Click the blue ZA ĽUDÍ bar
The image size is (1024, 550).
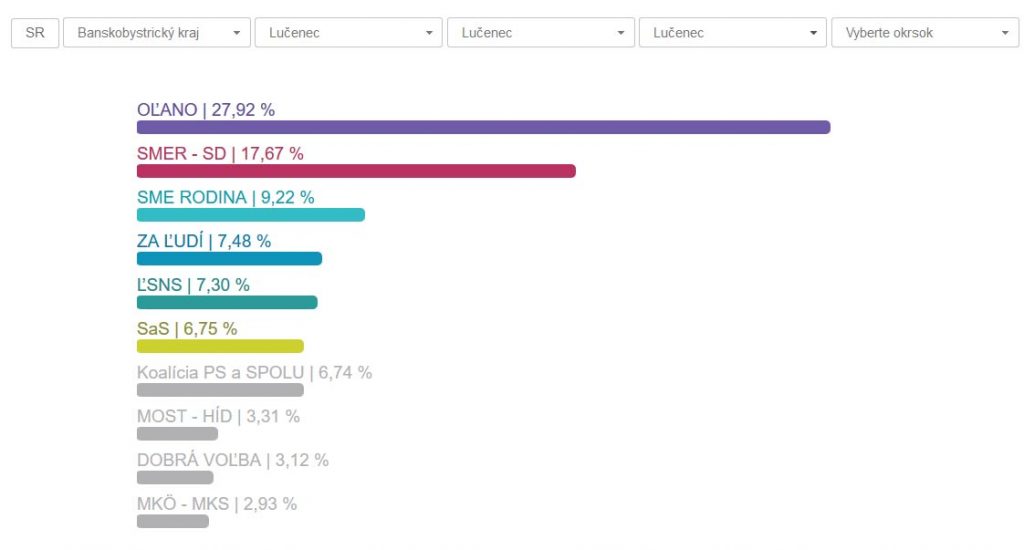pyautogui.click(x=229, y=259)
